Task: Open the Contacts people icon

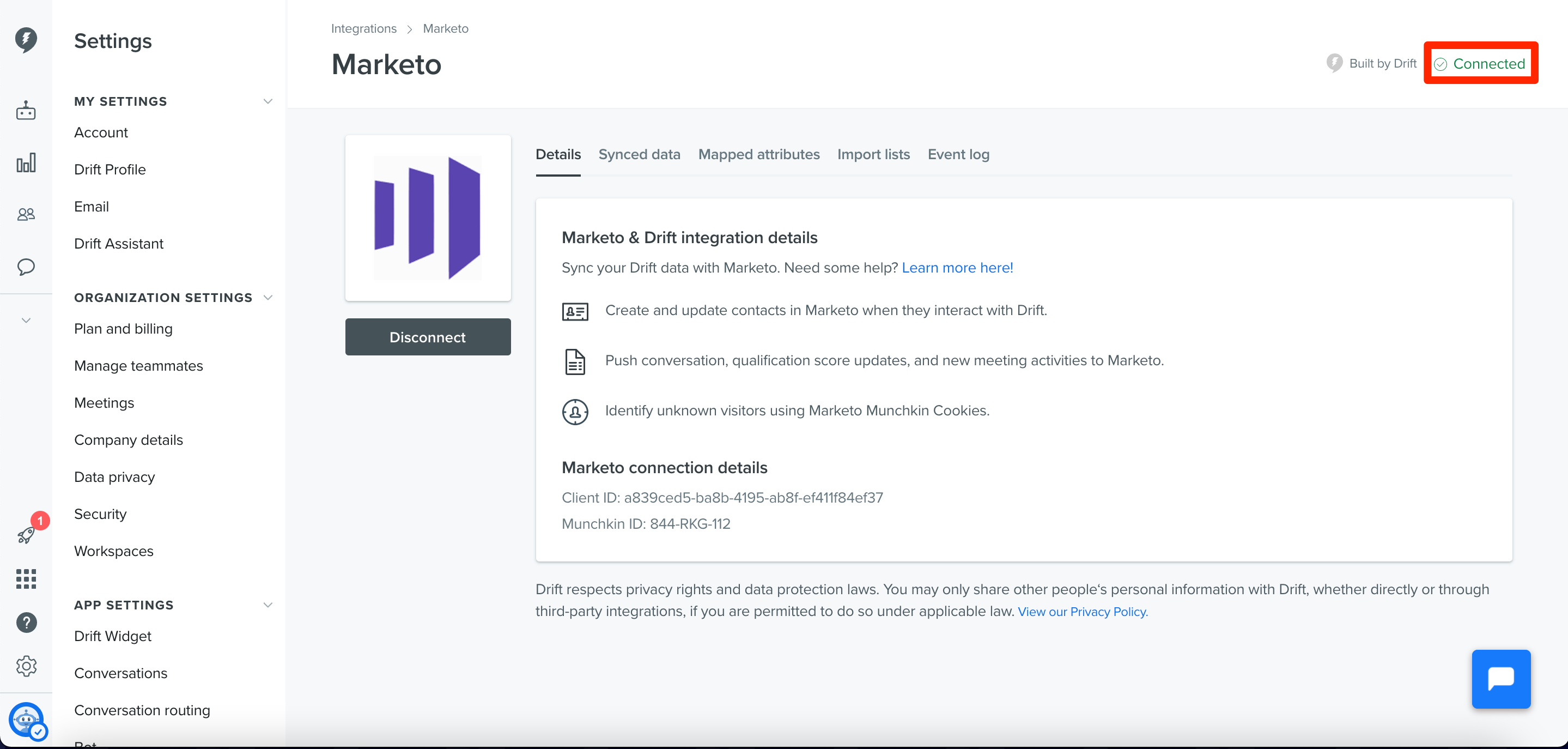Action: (x=26, y=214)
